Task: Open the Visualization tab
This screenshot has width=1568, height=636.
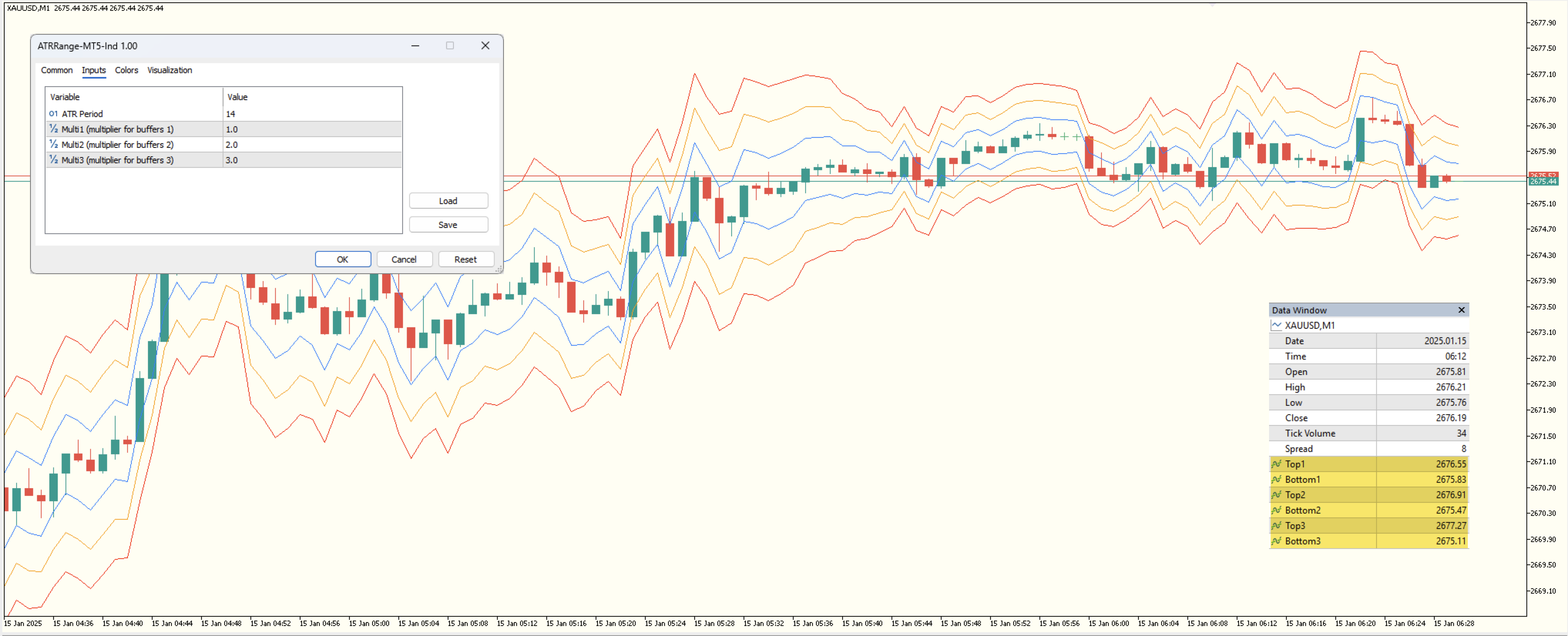Action: click(169, 70)
